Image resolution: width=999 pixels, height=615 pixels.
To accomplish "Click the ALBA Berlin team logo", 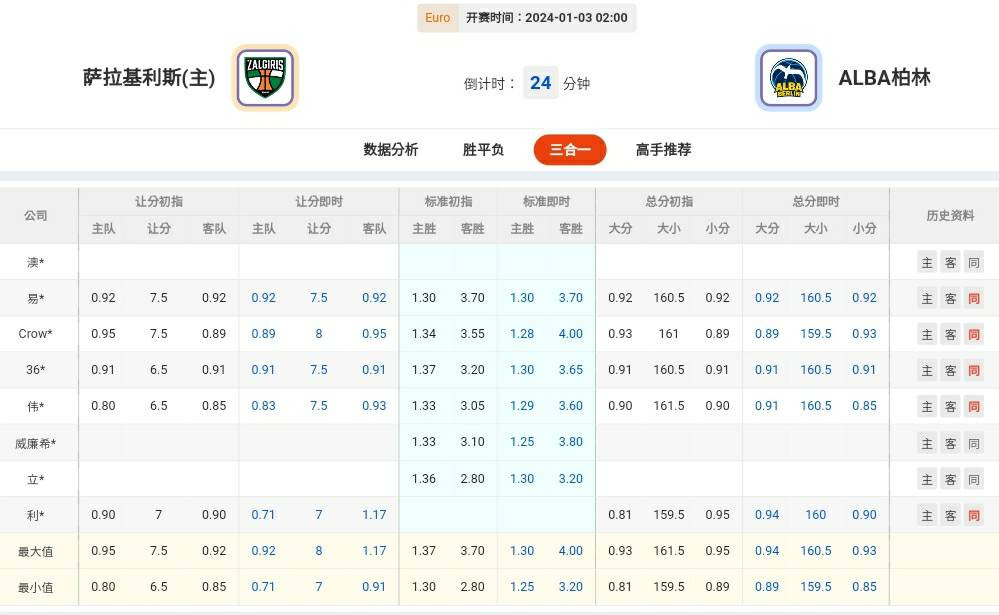I will tap(789, 78).
